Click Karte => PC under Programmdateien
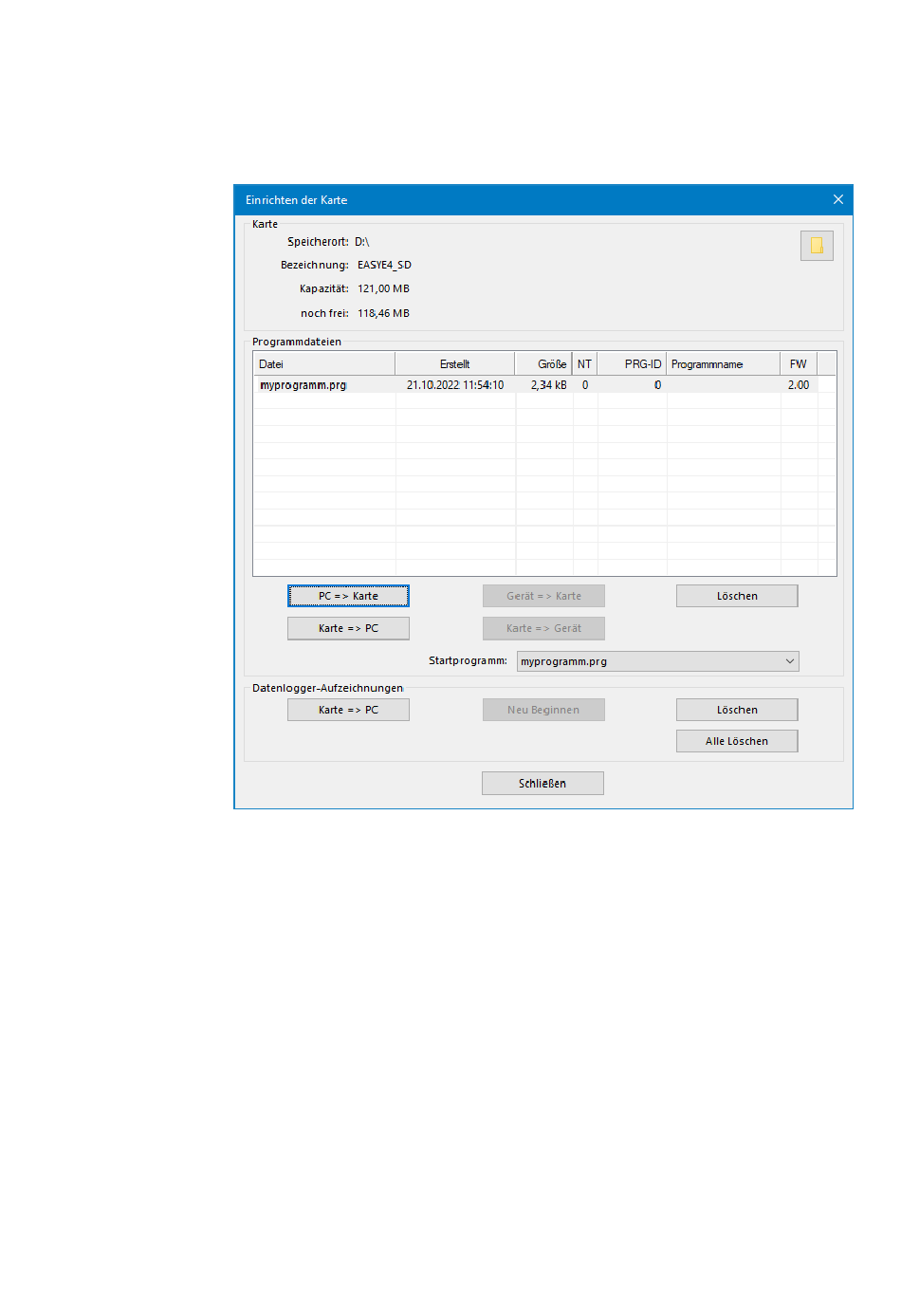 (348, 628)
